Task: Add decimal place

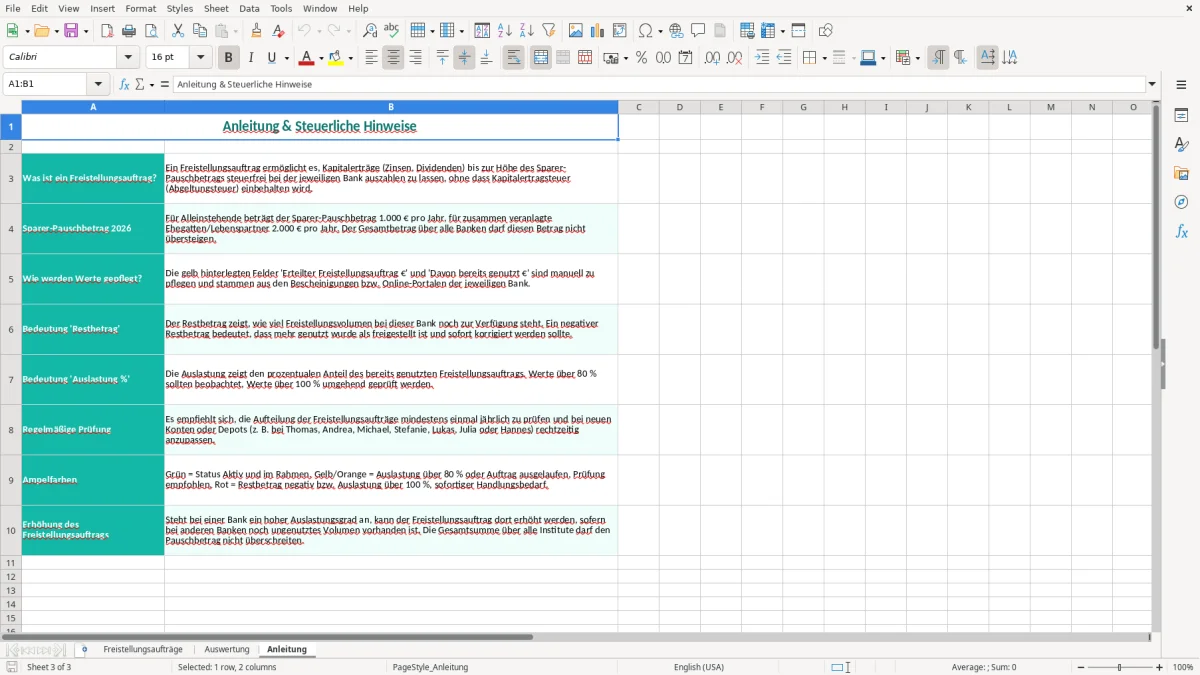Action: pos(712,58)
